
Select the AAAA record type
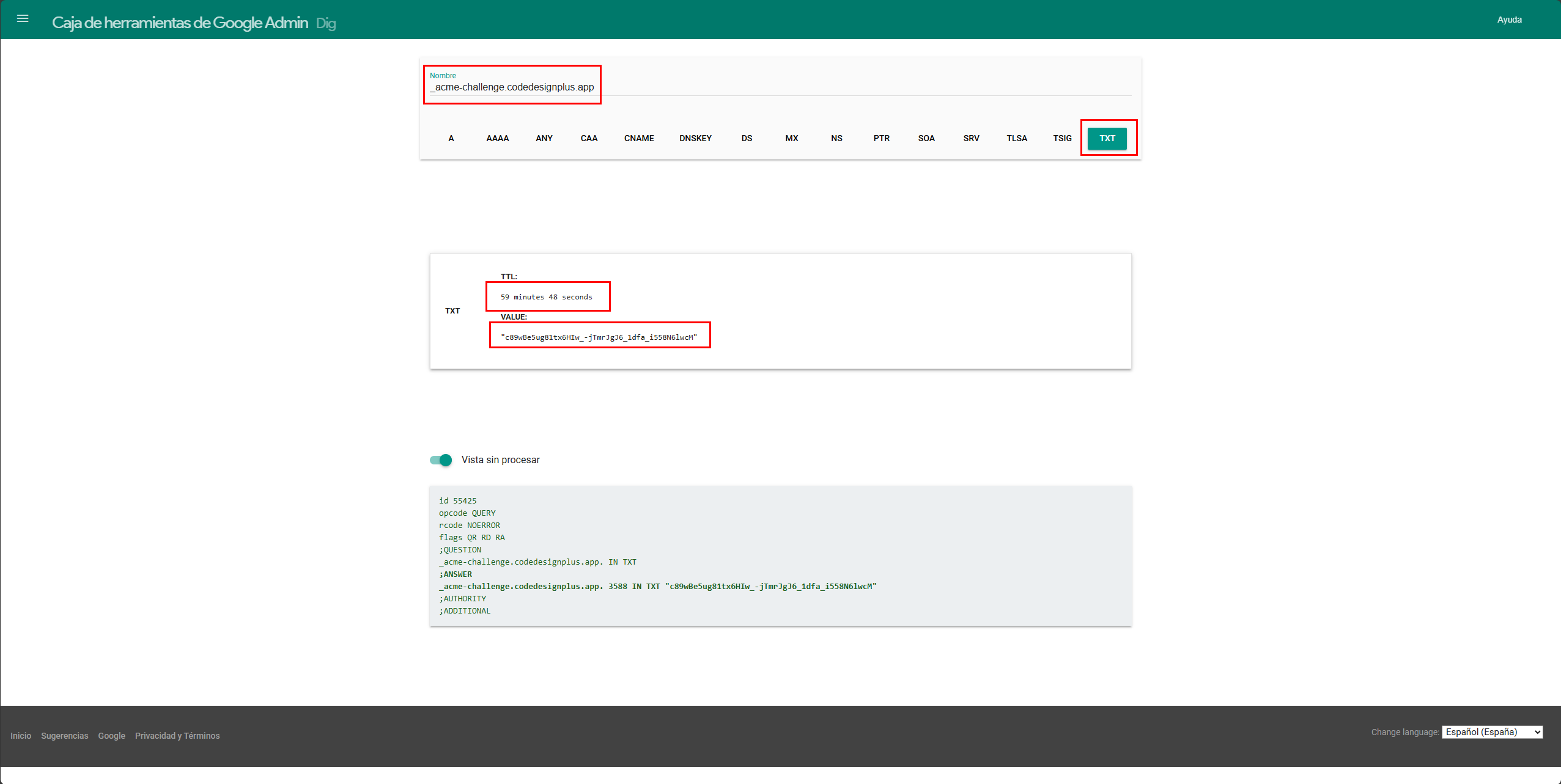[498, 138]
